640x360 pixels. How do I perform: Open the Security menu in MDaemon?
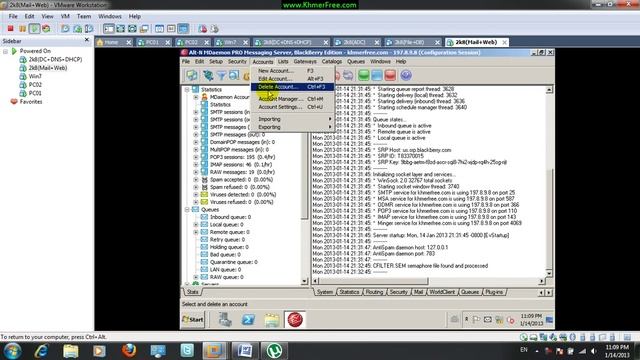click(x=237, y=62)
